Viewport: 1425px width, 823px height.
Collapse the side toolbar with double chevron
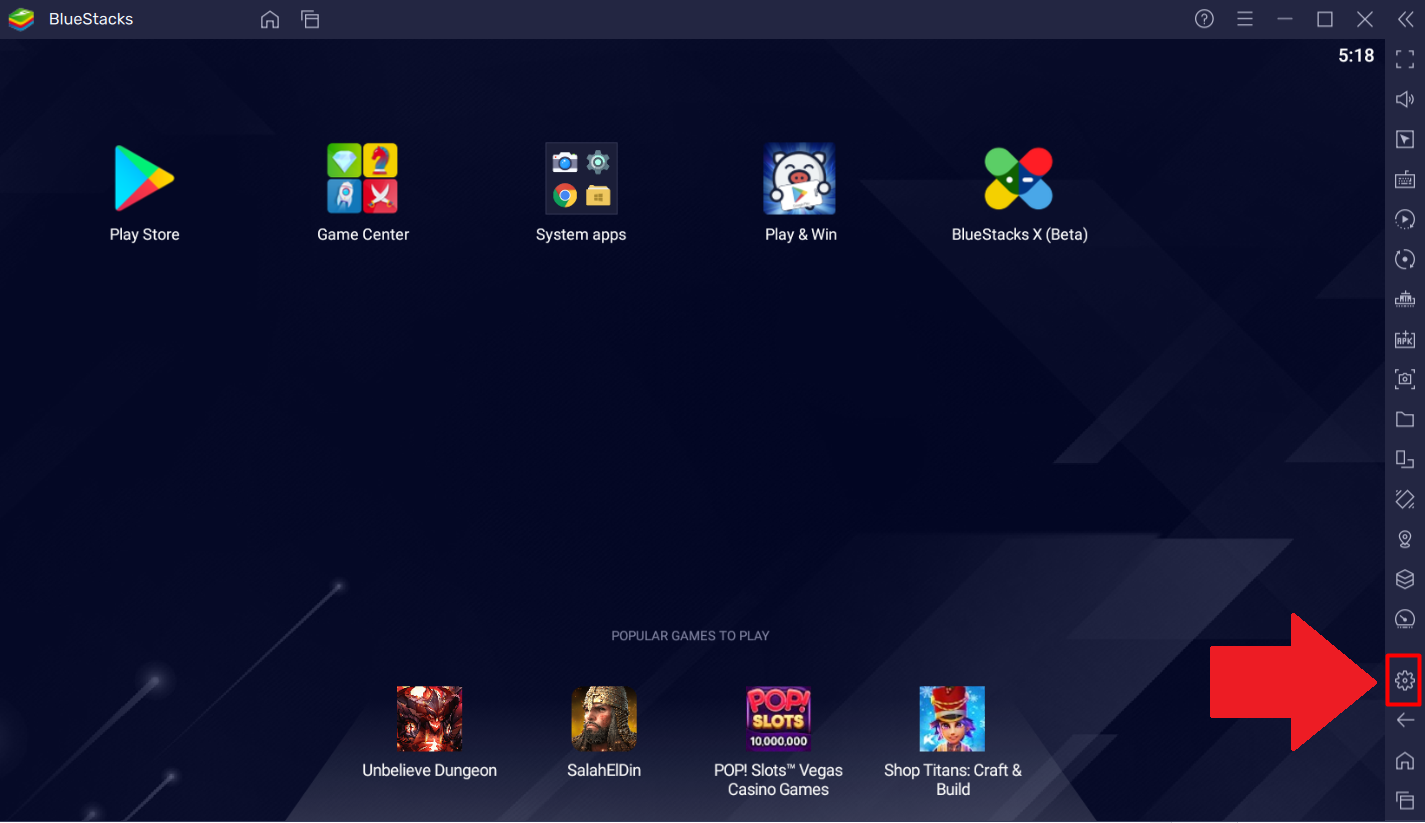tap(1405, 19)
